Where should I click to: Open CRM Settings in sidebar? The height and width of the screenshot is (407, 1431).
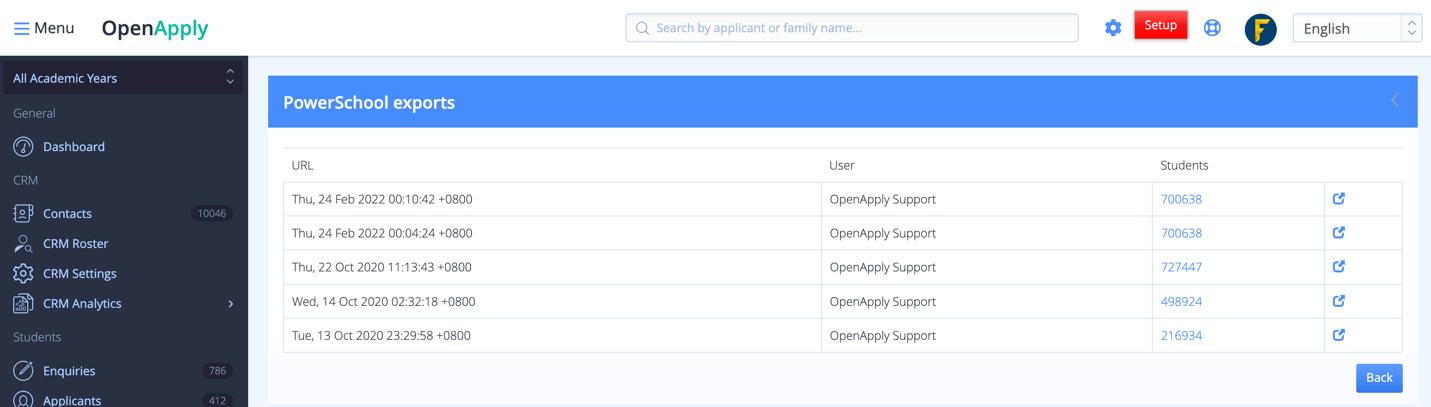point(79,274)
